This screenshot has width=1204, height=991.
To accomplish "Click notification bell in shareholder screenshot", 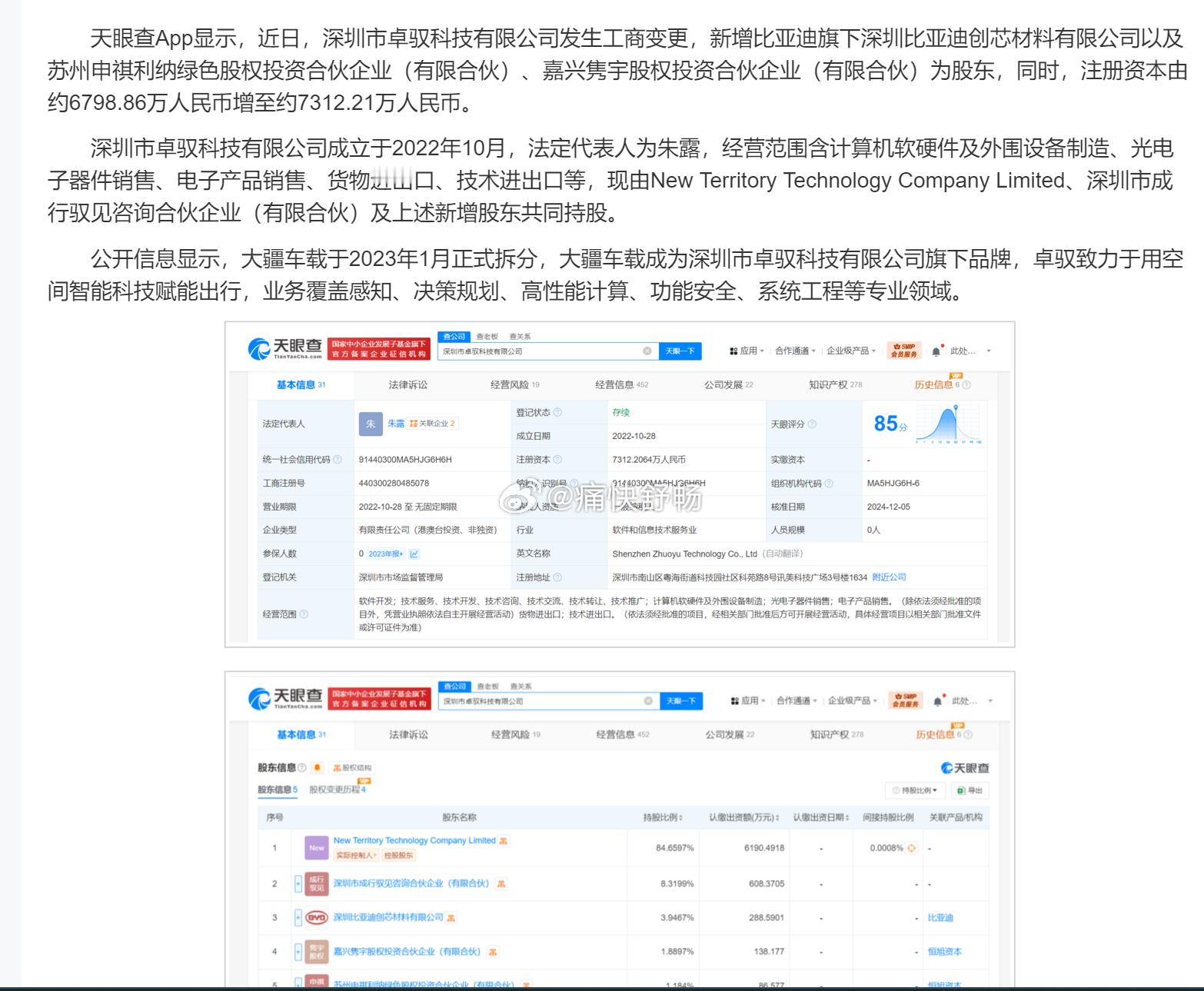I will pyautogui.click(x=938, y=701).
